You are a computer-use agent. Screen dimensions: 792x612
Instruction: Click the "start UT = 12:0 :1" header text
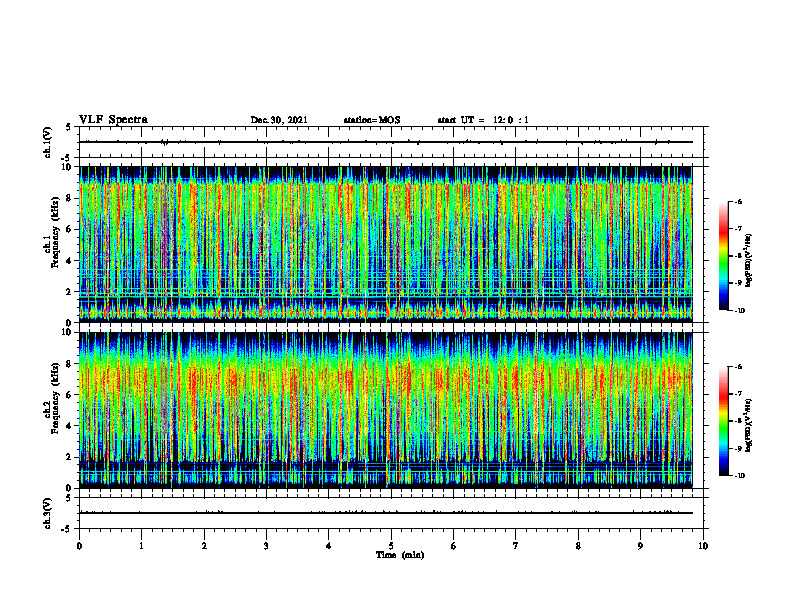483,120
